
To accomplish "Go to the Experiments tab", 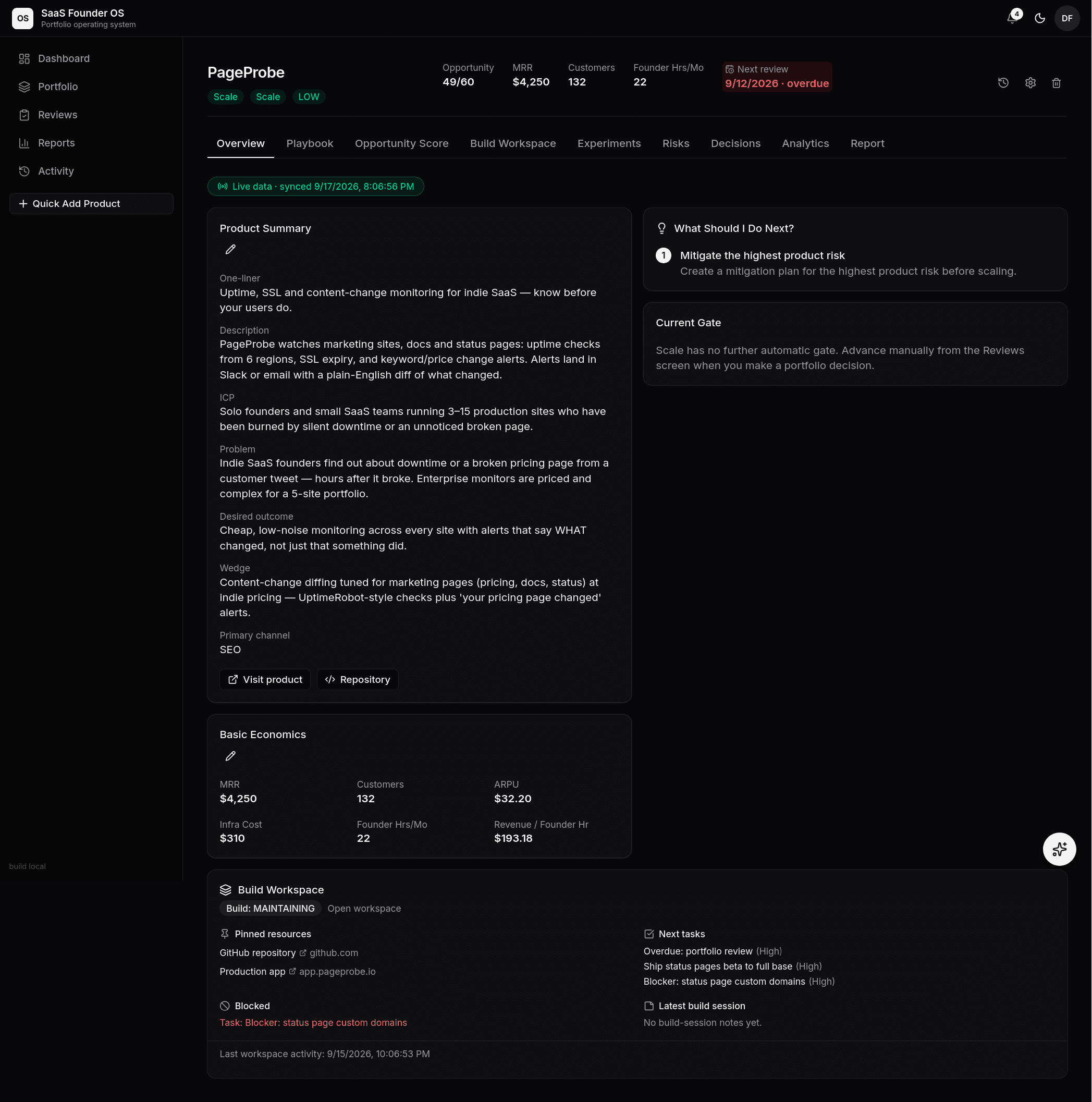I will click(609, 144).
